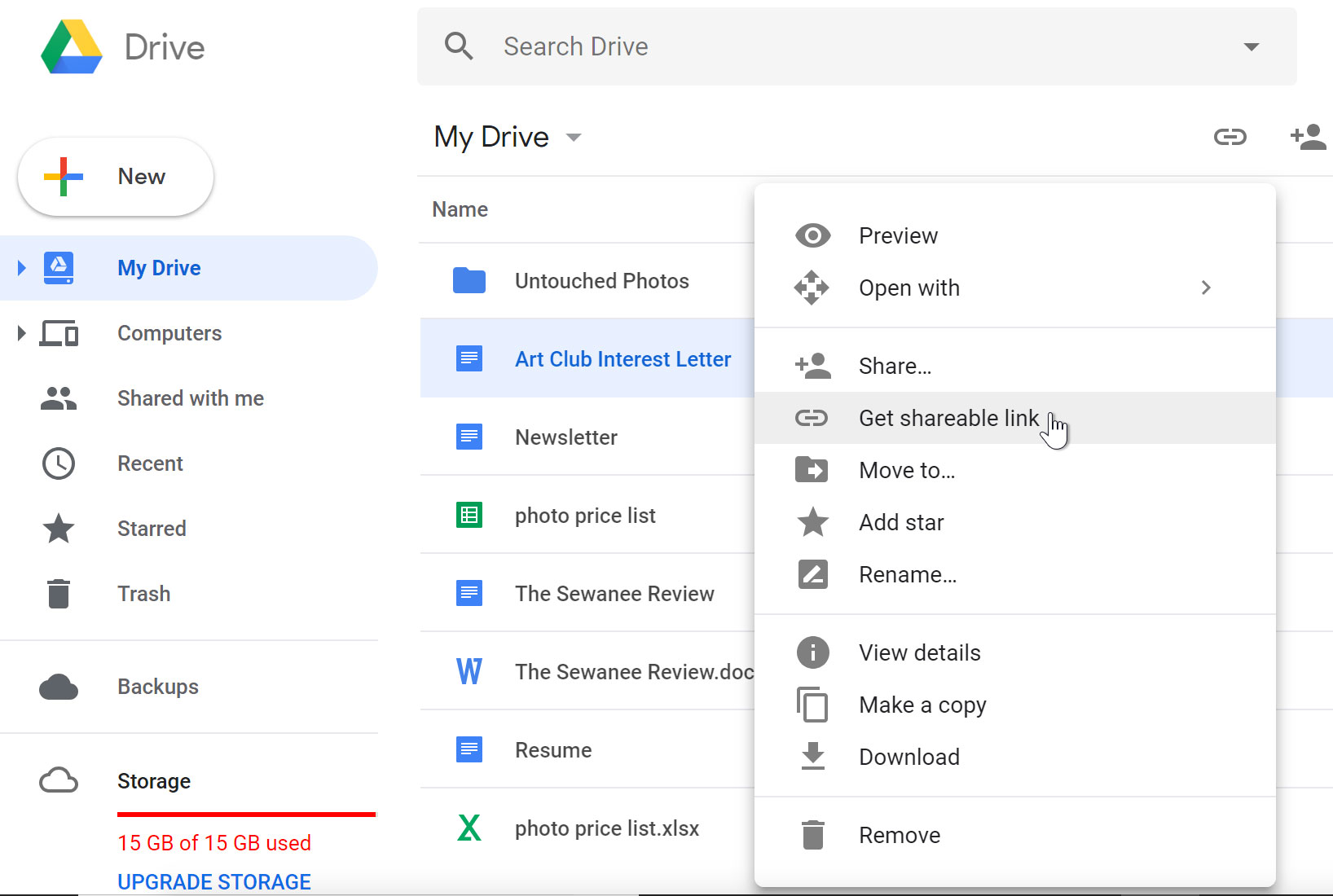The image size is (1333, 896).
Task: Choose Open with from the context menu
Action: [x=909, y=288]
